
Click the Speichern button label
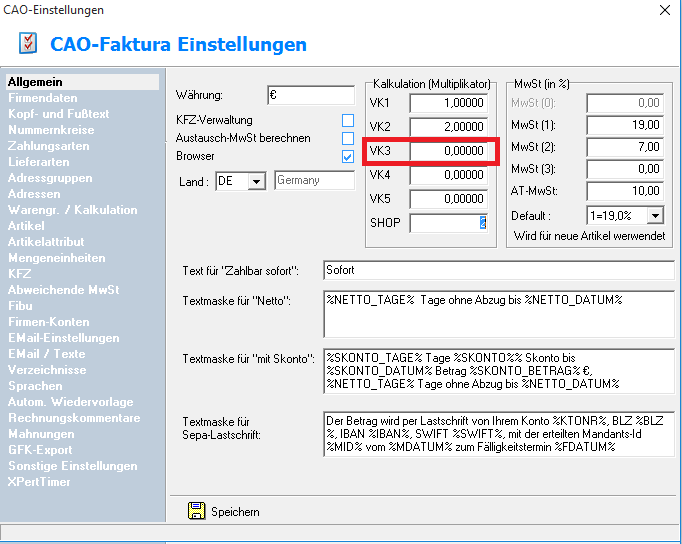click(235, 512)
